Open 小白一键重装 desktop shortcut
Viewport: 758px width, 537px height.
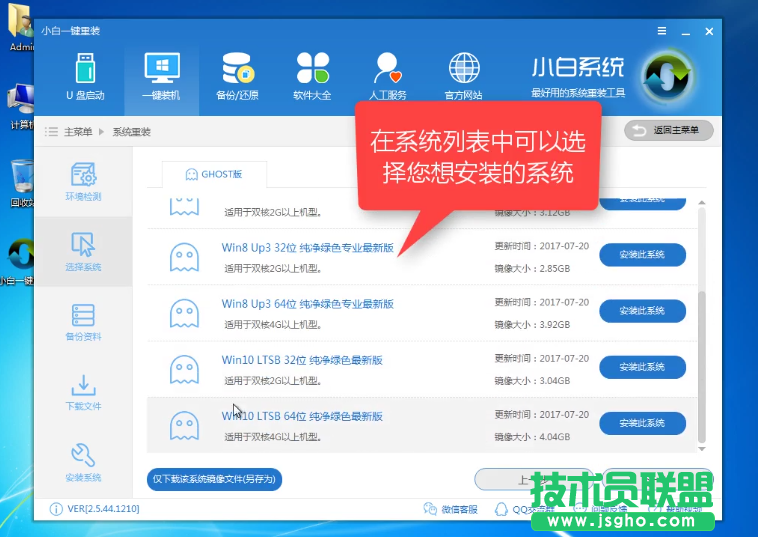coord(17,262)
